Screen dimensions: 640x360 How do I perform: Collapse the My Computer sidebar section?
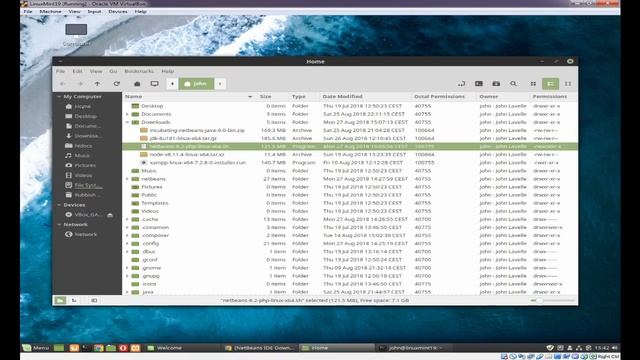[x=59, y=97]
